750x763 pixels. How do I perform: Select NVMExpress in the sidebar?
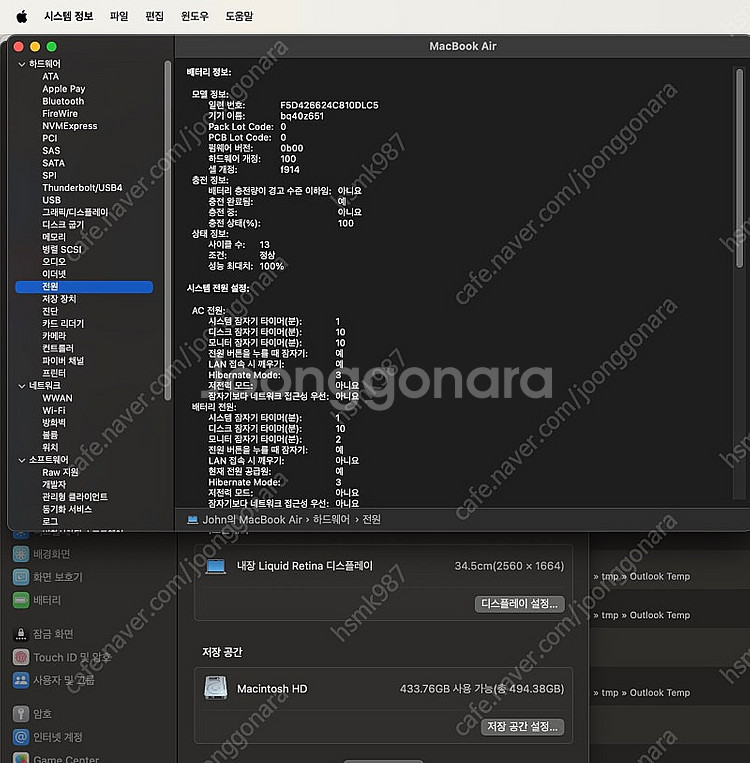click(x=70, y=126)
